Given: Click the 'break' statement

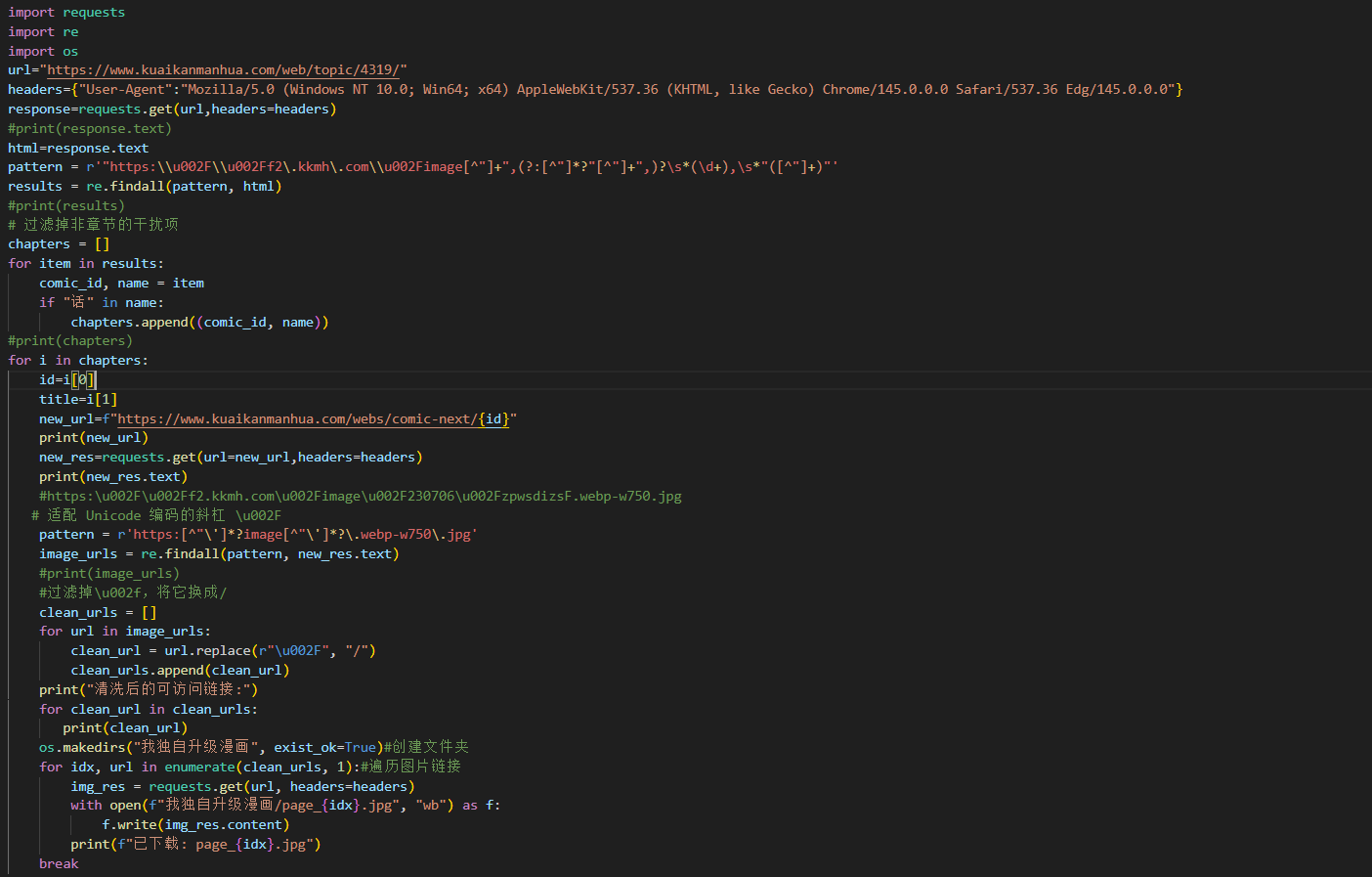Looking at the screenshot, I should [x=59, y=864].
